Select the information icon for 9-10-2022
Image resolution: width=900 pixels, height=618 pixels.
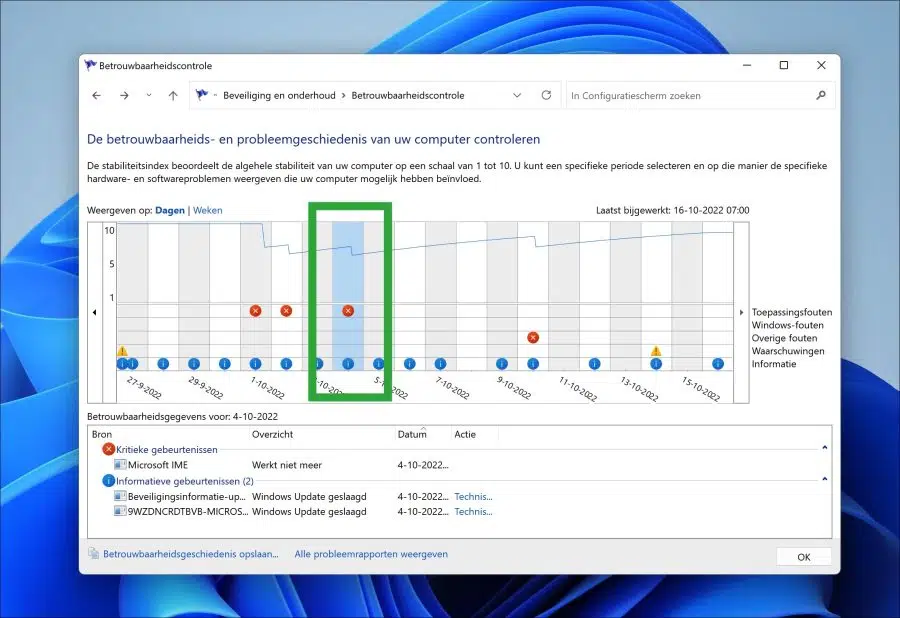click(x=502, y=364)
